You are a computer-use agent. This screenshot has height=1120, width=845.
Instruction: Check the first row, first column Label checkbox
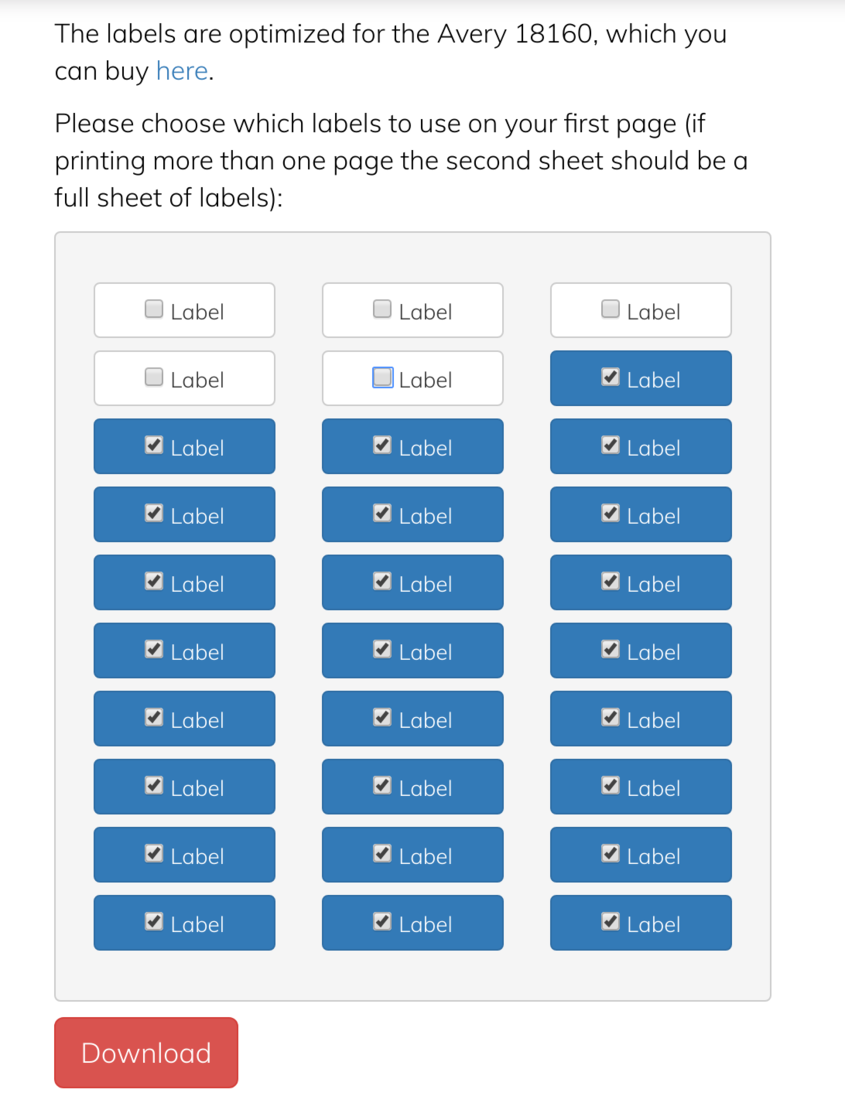coord(154,309)
